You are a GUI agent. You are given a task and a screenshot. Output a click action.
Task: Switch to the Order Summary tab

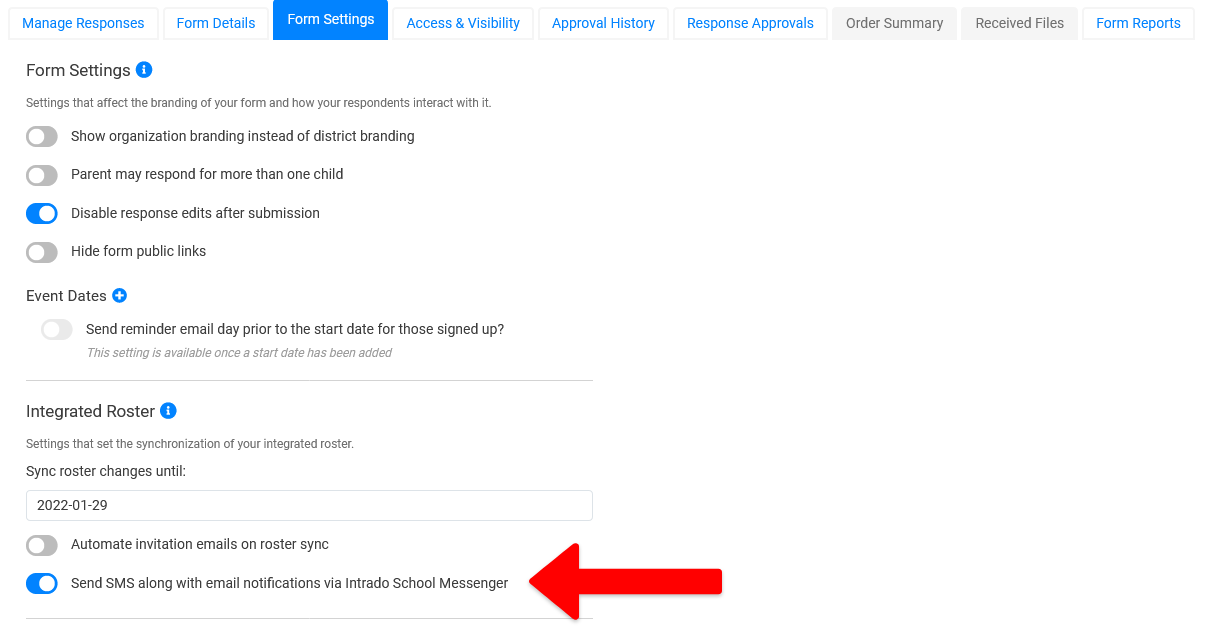(x=894, y=23)
